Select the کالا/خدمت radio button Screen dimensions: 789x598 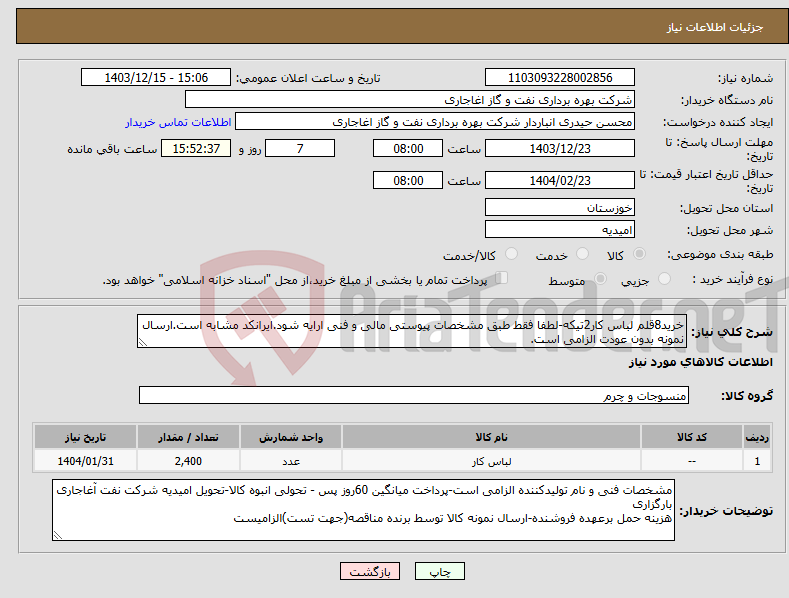(511, 254)
